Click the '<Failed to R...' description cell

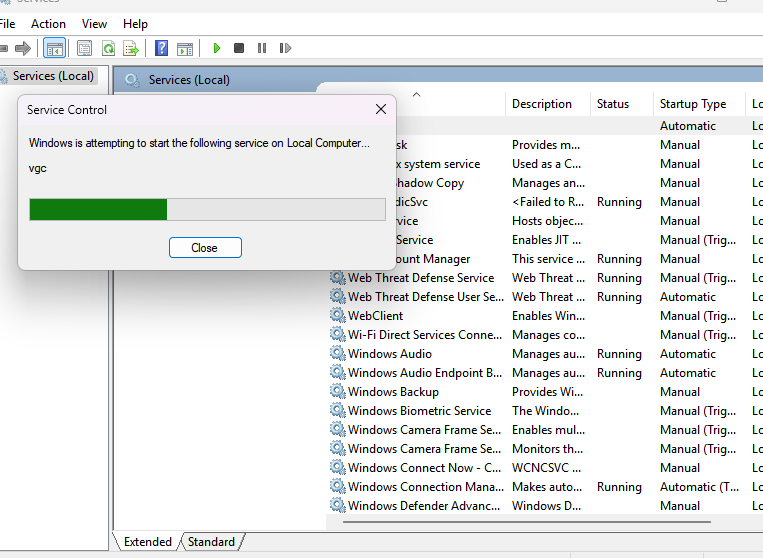(548, 202)
